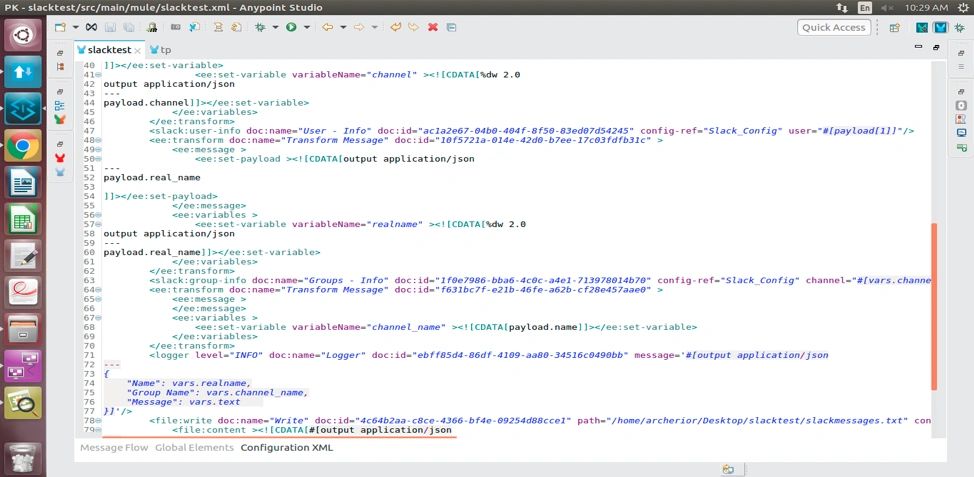Select the tp editor tab

coord(161,50)
